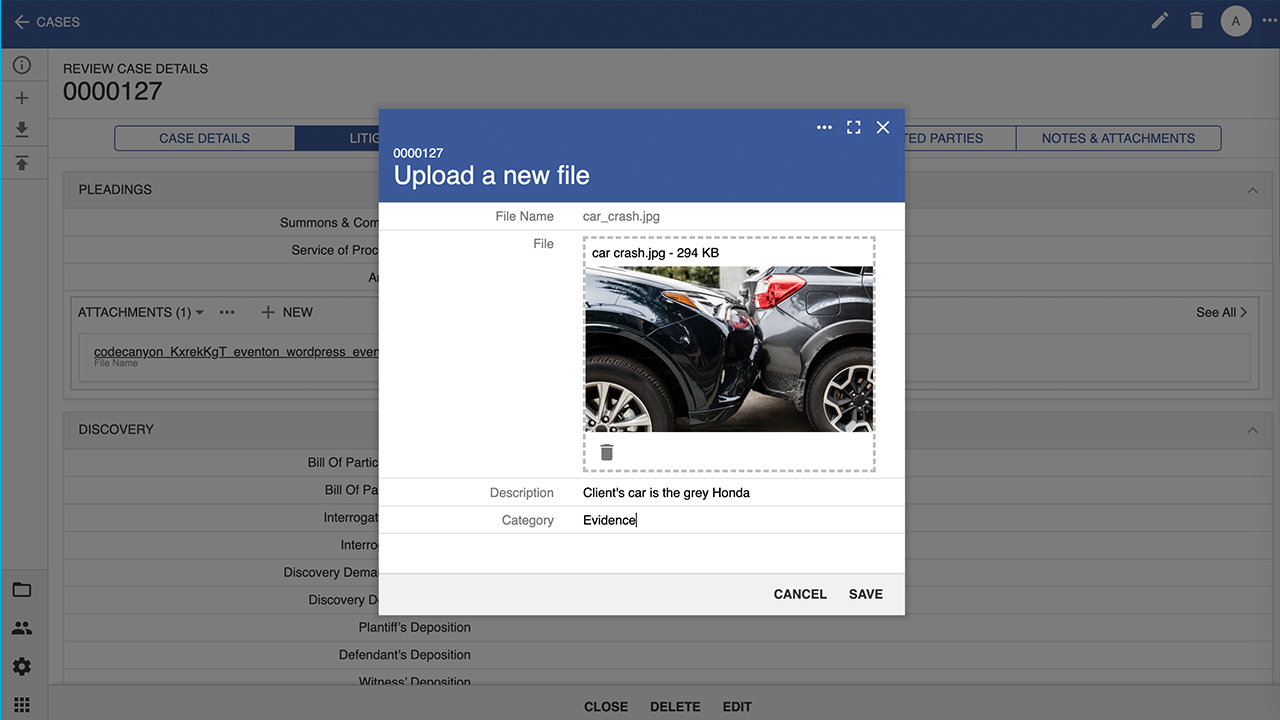
Task: Click the plus icon in the left sidebar
Action: 22,98
